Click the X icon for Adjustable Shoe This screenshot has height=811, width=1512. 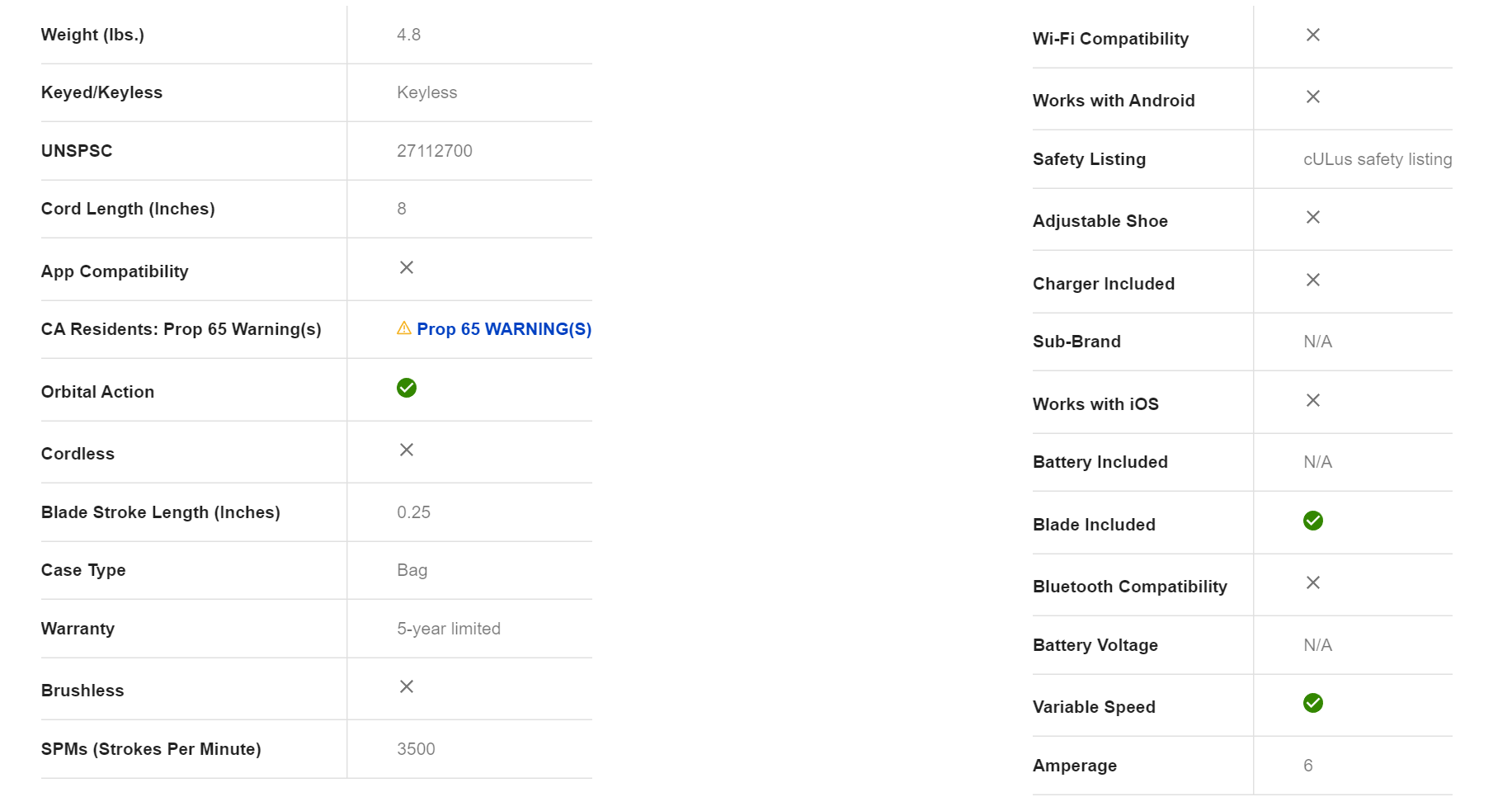coord(1313,217)
